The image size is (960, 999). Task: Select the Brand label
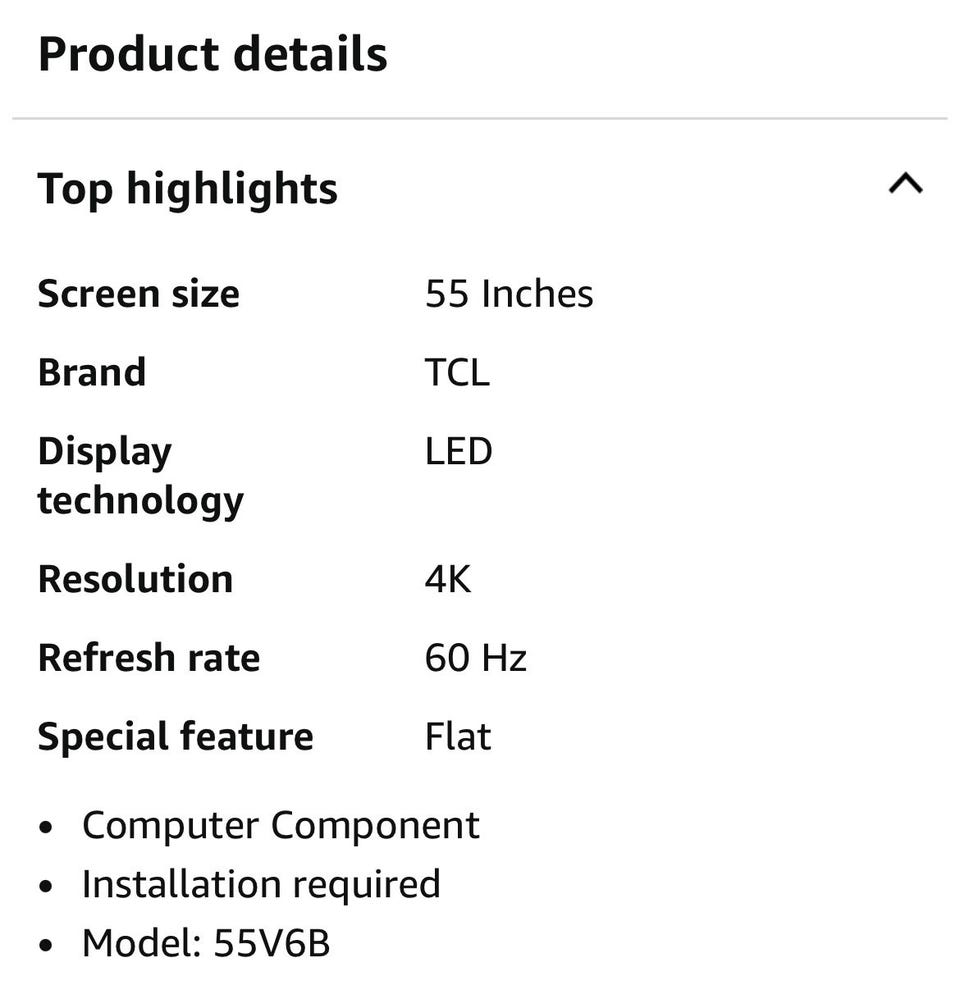[92, 373]
